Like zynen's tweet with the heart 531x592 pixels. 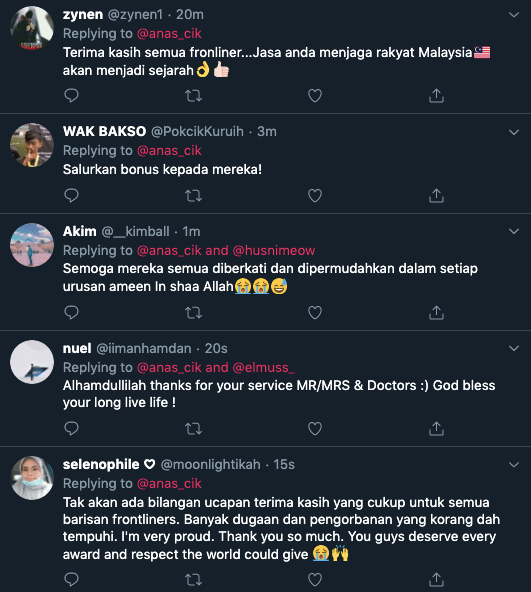click(315, 96)
